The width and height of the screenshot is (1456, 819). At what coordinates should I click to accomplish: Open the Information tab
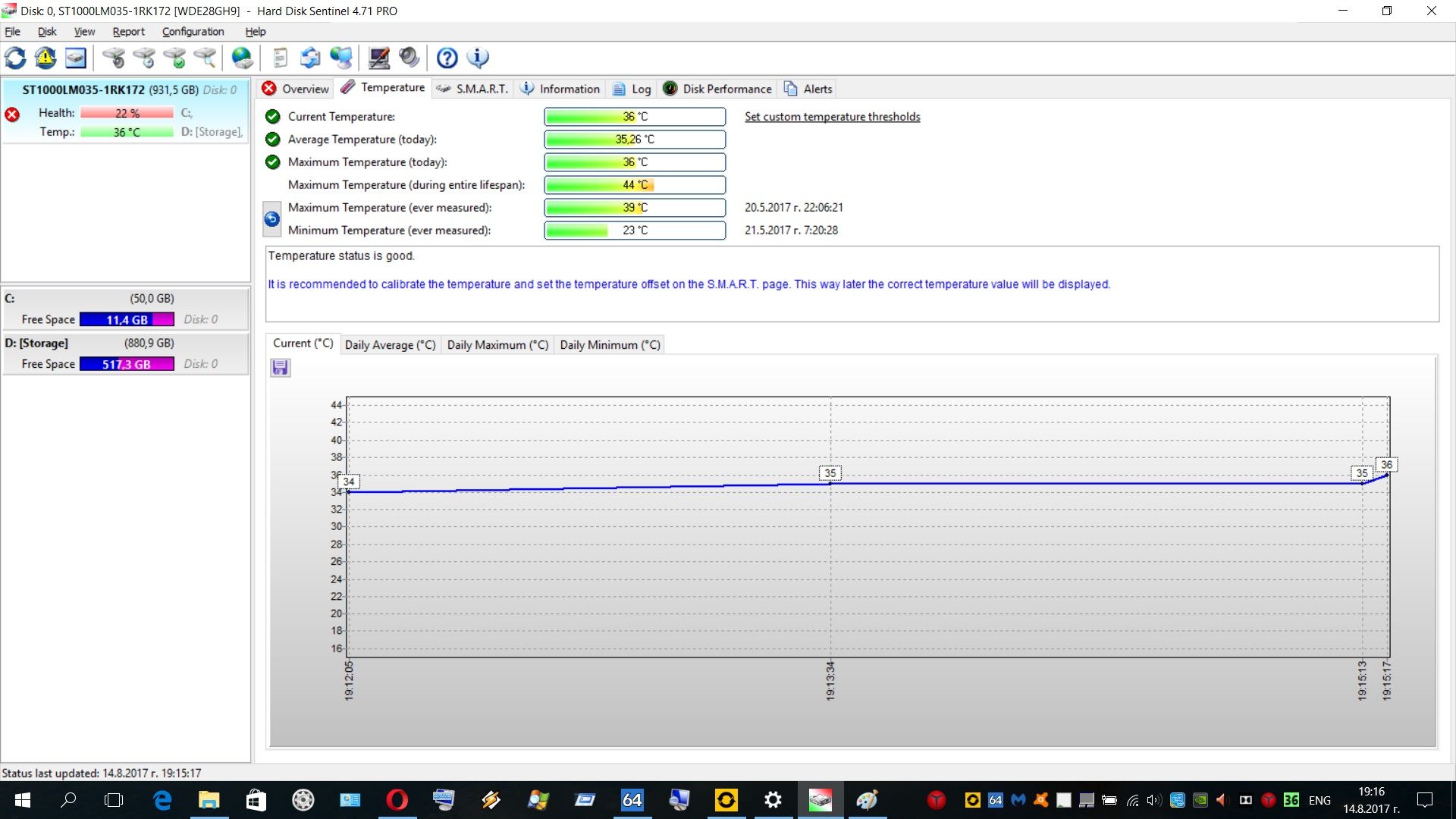click(560, 89)
